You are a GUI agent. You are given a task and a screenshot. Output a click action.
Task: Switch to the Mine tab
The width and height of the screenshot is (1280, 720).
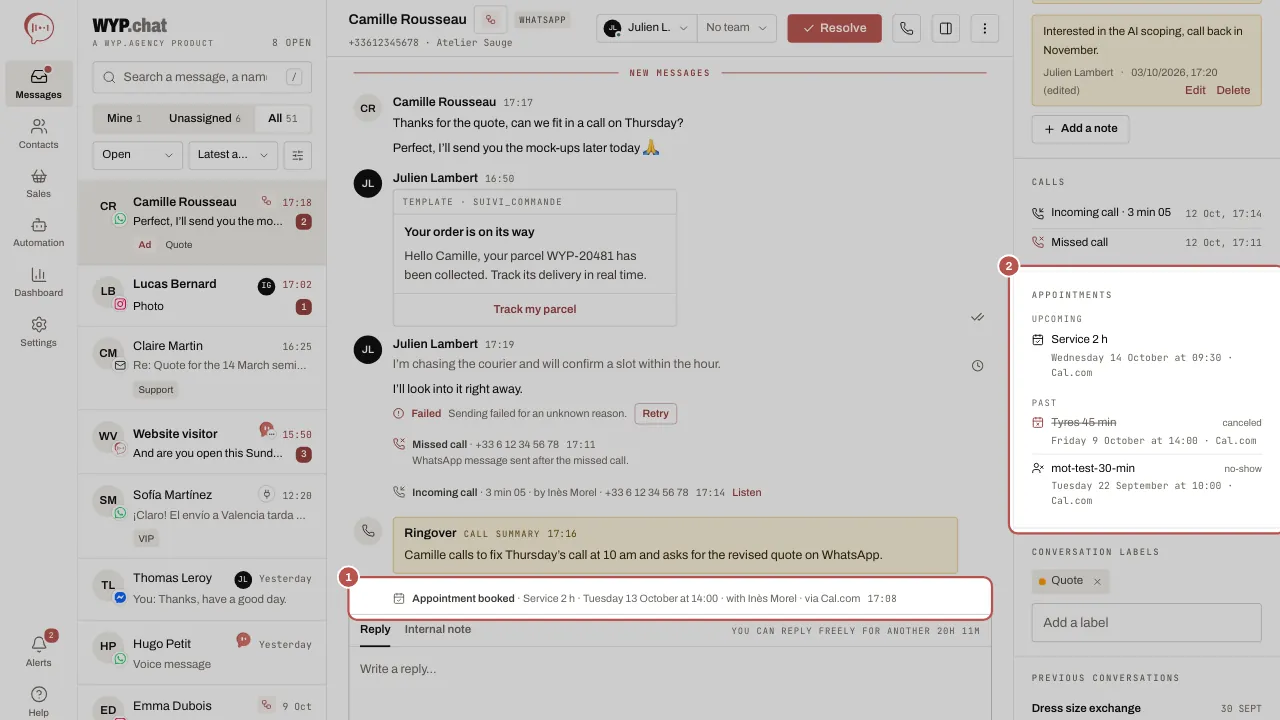pyautogui.click(x=124, y=118)
